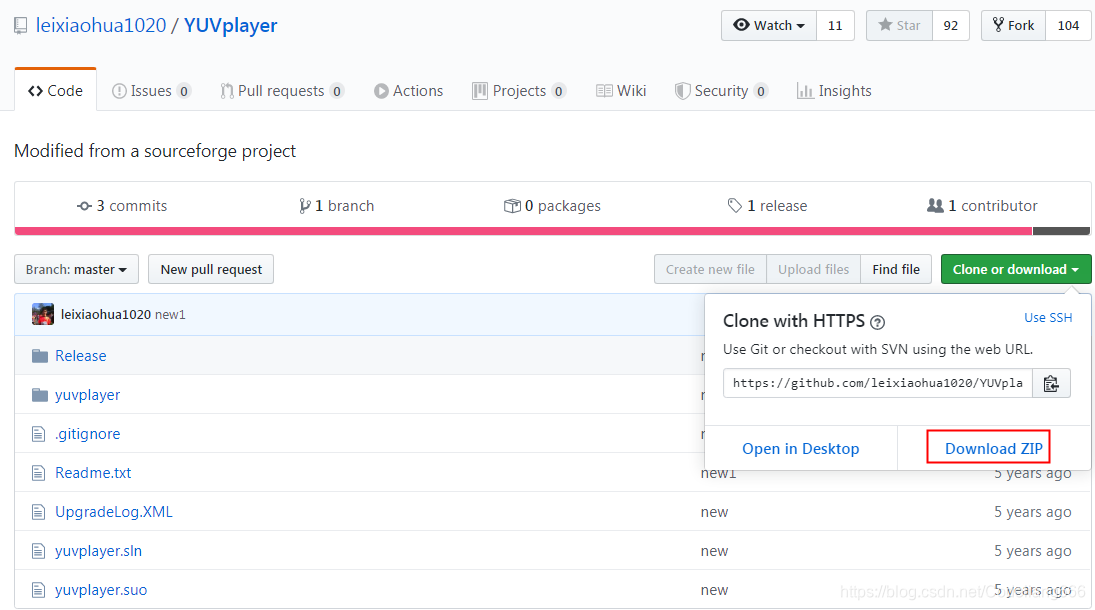Open the Release folder
The width and height of the screenshot is (1095, 610).
(x=81, y=356)
